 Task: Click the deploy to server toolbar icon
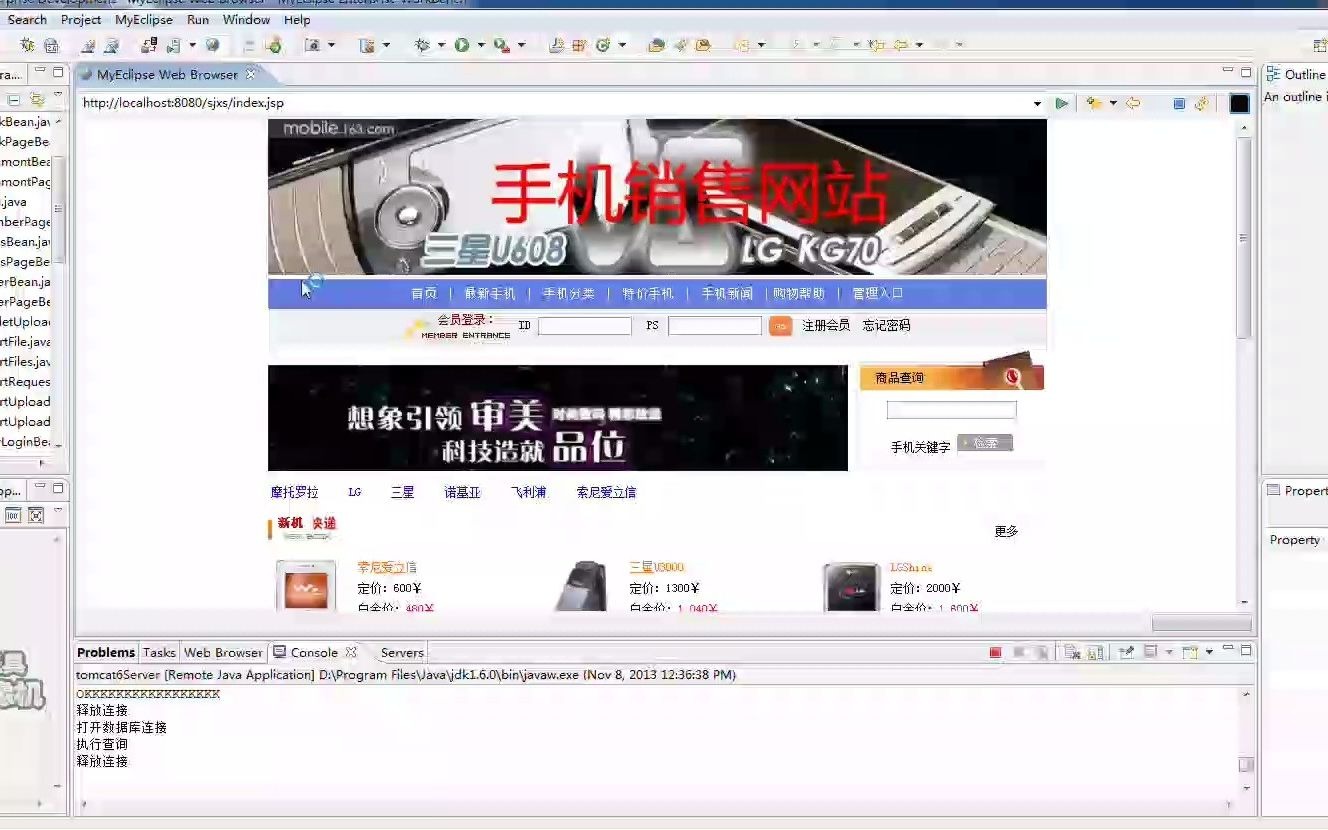(149, 45)
